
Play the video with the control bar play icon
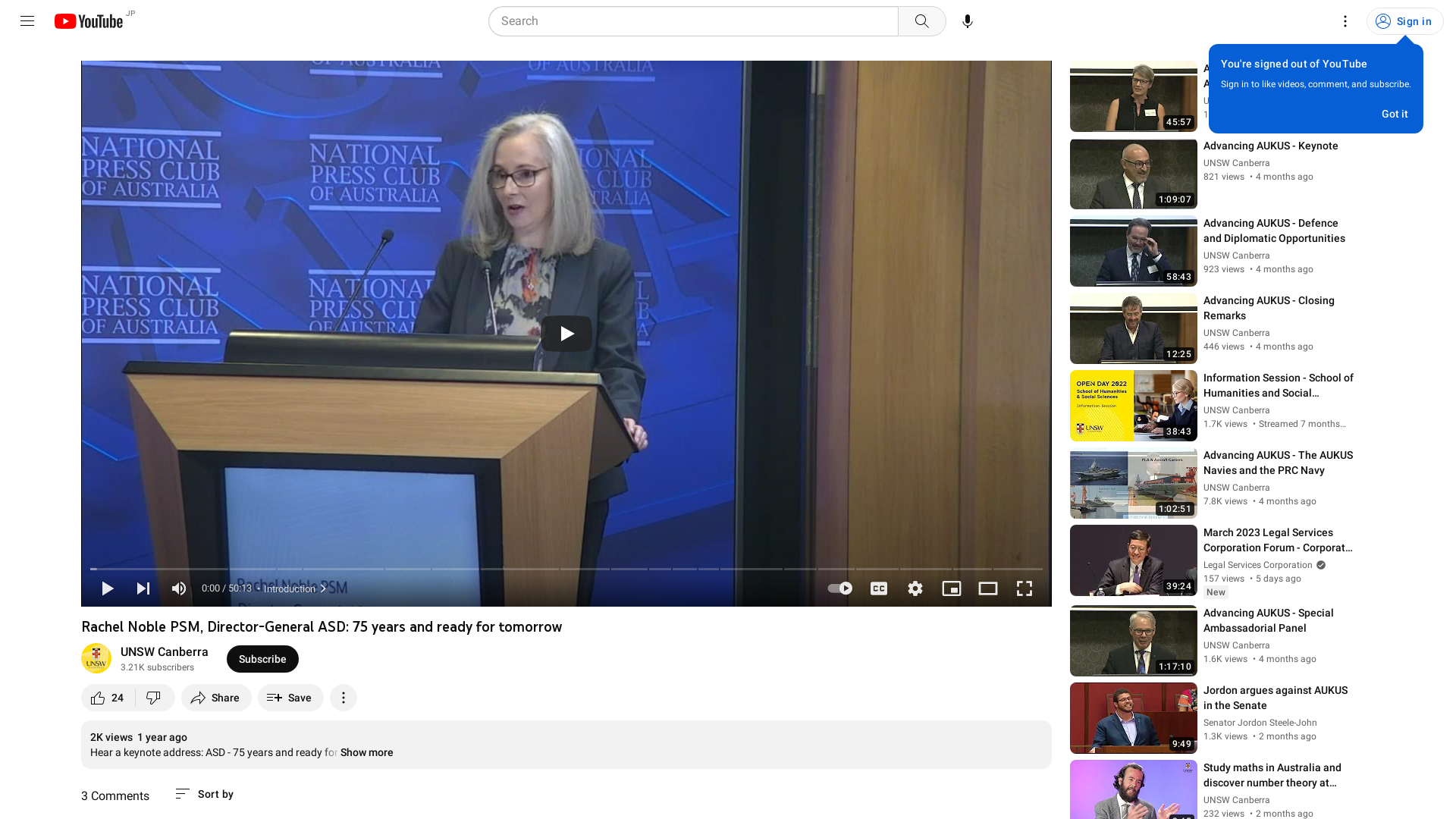[107, 588]
